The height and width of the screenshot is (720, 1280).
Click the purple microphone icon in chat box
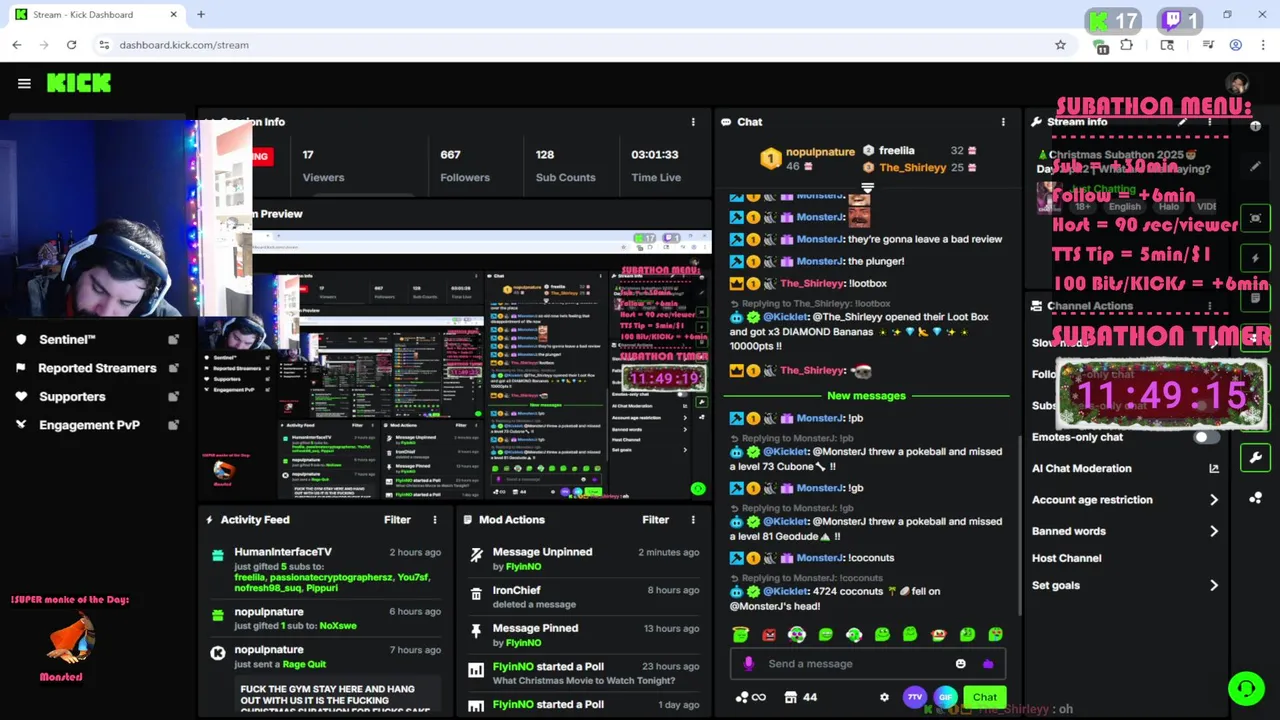pyautogui.click(x=749, y=664)
